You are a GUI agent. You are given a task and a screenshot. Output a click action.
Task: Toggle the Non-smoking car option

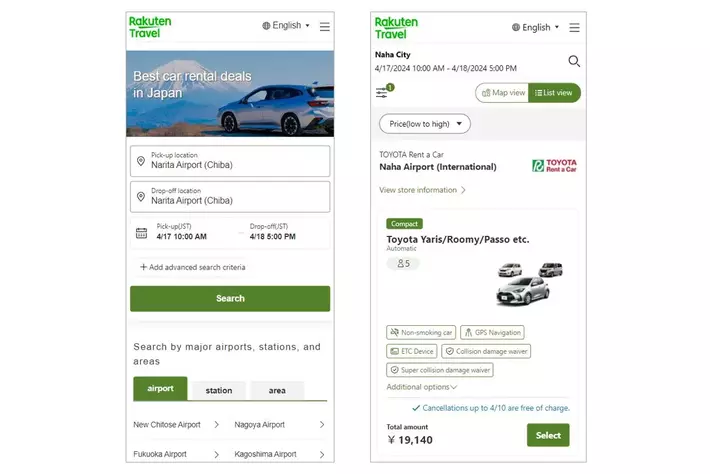421,332
